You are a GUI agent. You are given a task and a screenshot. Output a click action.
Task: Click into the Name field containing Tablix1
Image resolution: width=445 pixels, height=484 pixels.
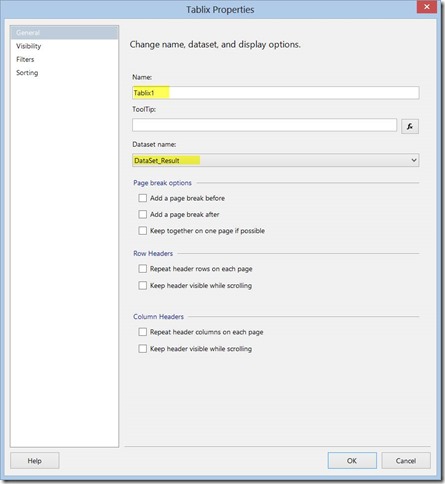click(276, 93)
